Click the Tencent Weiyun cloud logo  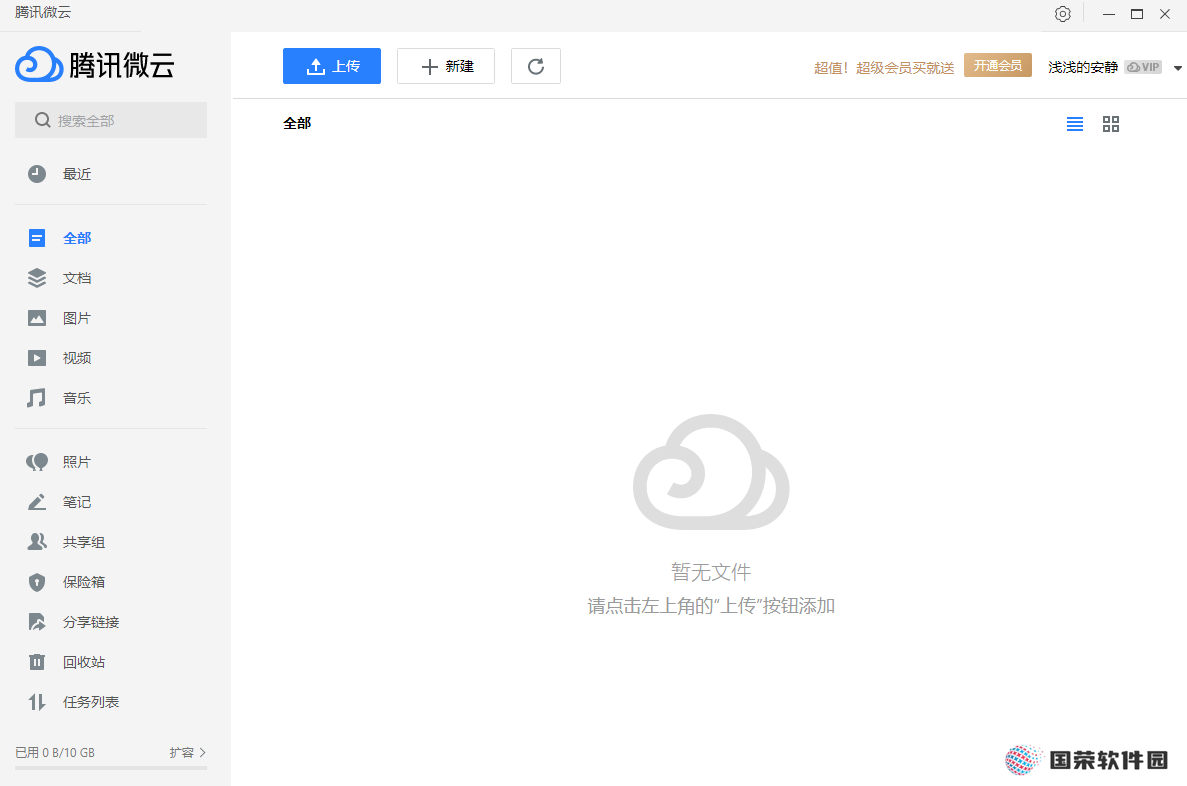[x=39, y=64]
